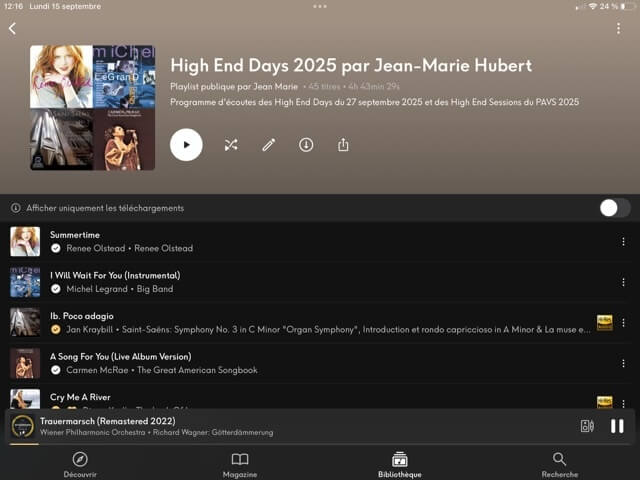Select I Will Wait For You (Instrumental)
640x480 pixels.
115,276
